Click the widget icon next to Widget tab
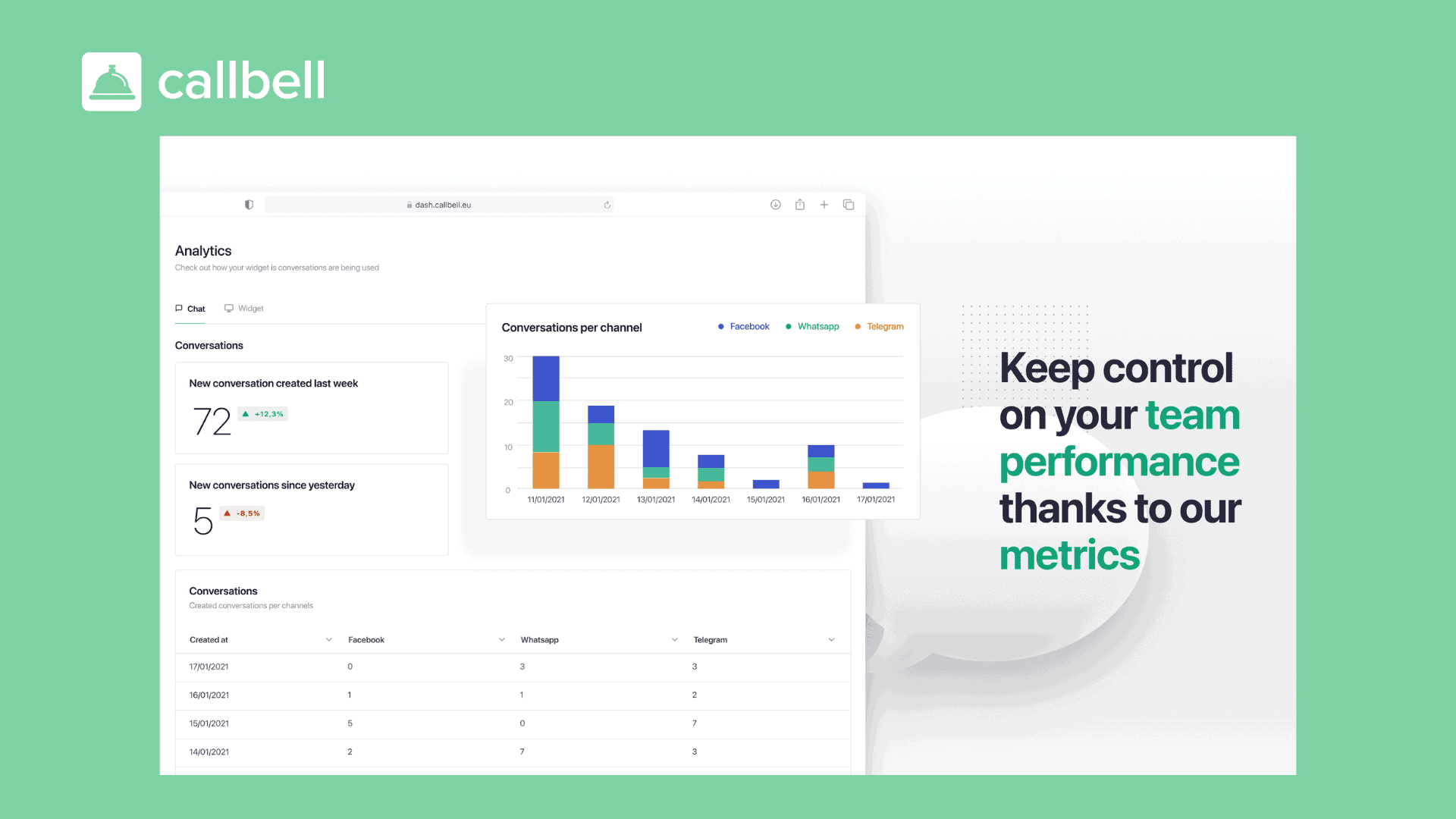Image resolution: width=1456 pixels, height=819 pixels. (x=228, y=308)
